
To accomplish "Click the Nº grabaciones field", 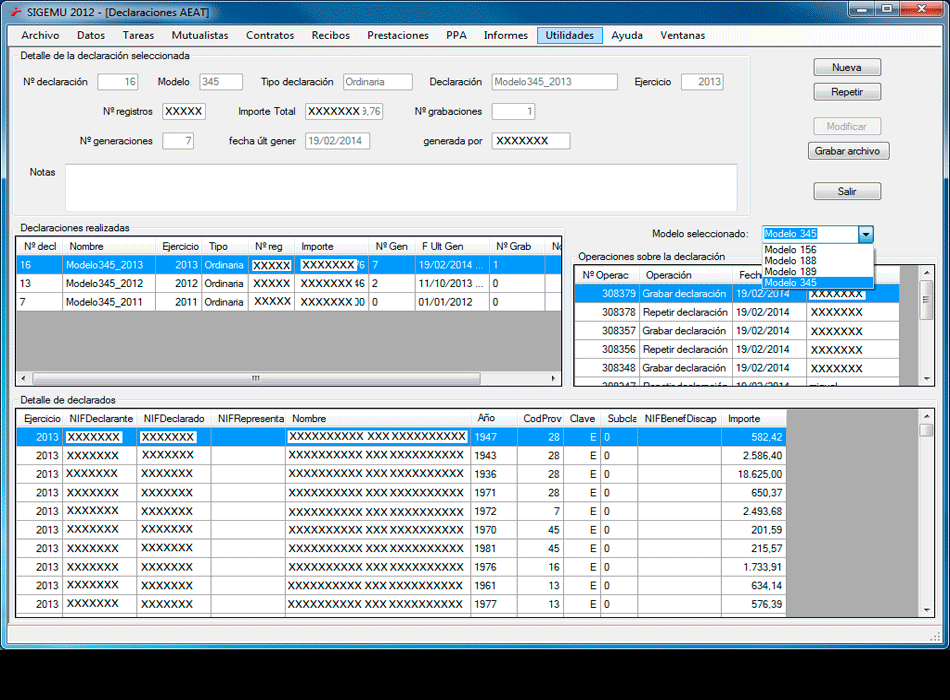I will [513, 112].
